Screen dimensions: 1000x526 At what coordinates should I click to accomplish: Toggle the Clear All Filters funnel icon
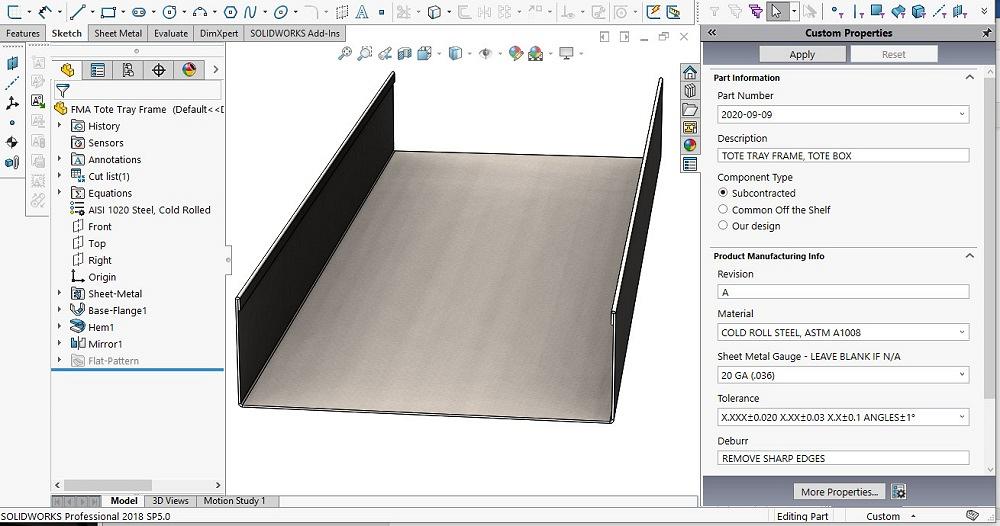735,11
